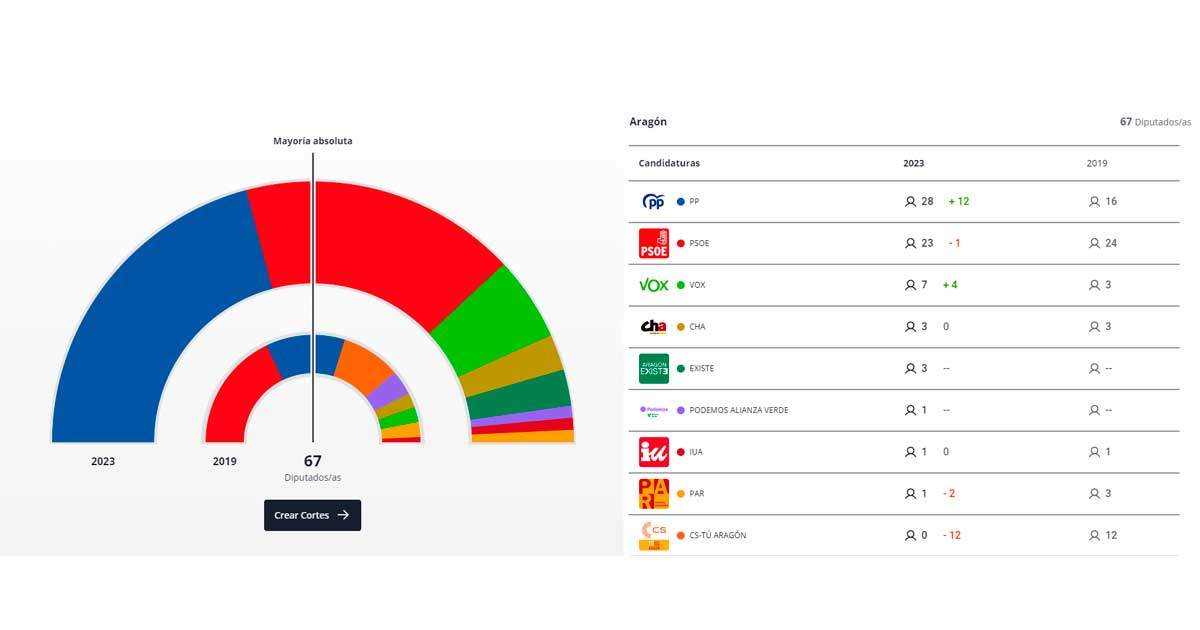
Task: Click the PODEMOS ALIANZA VERDE party name
Action: click(738, 410)
